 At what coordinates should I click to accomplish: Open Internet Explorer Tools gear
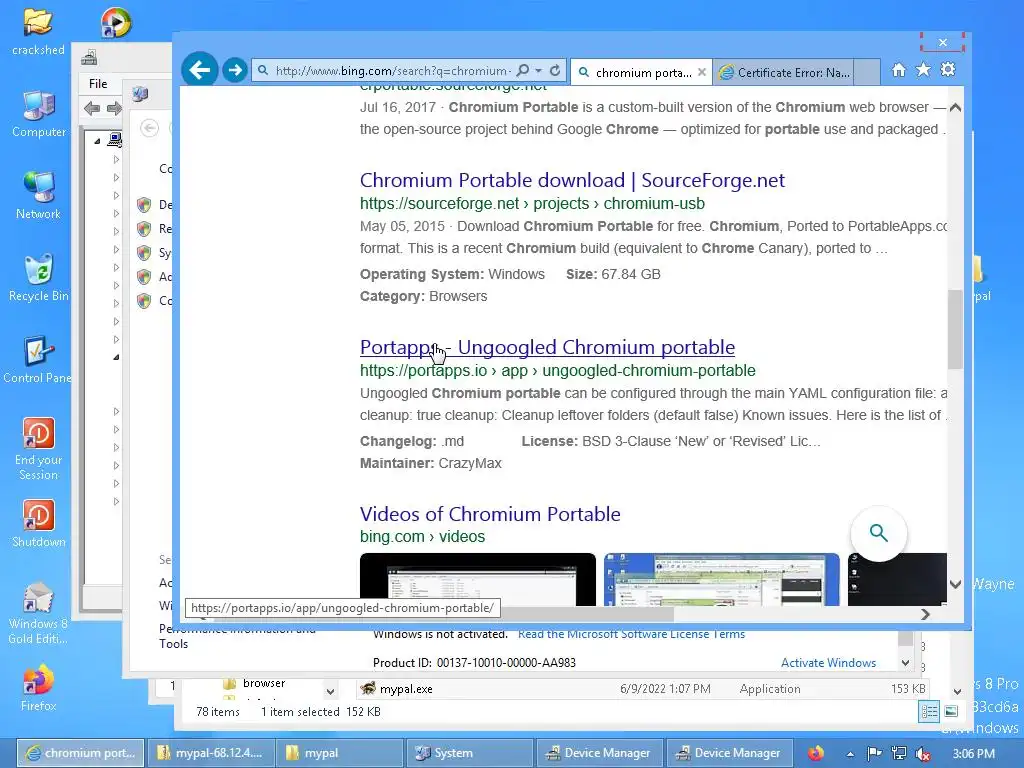pos(948,70)
